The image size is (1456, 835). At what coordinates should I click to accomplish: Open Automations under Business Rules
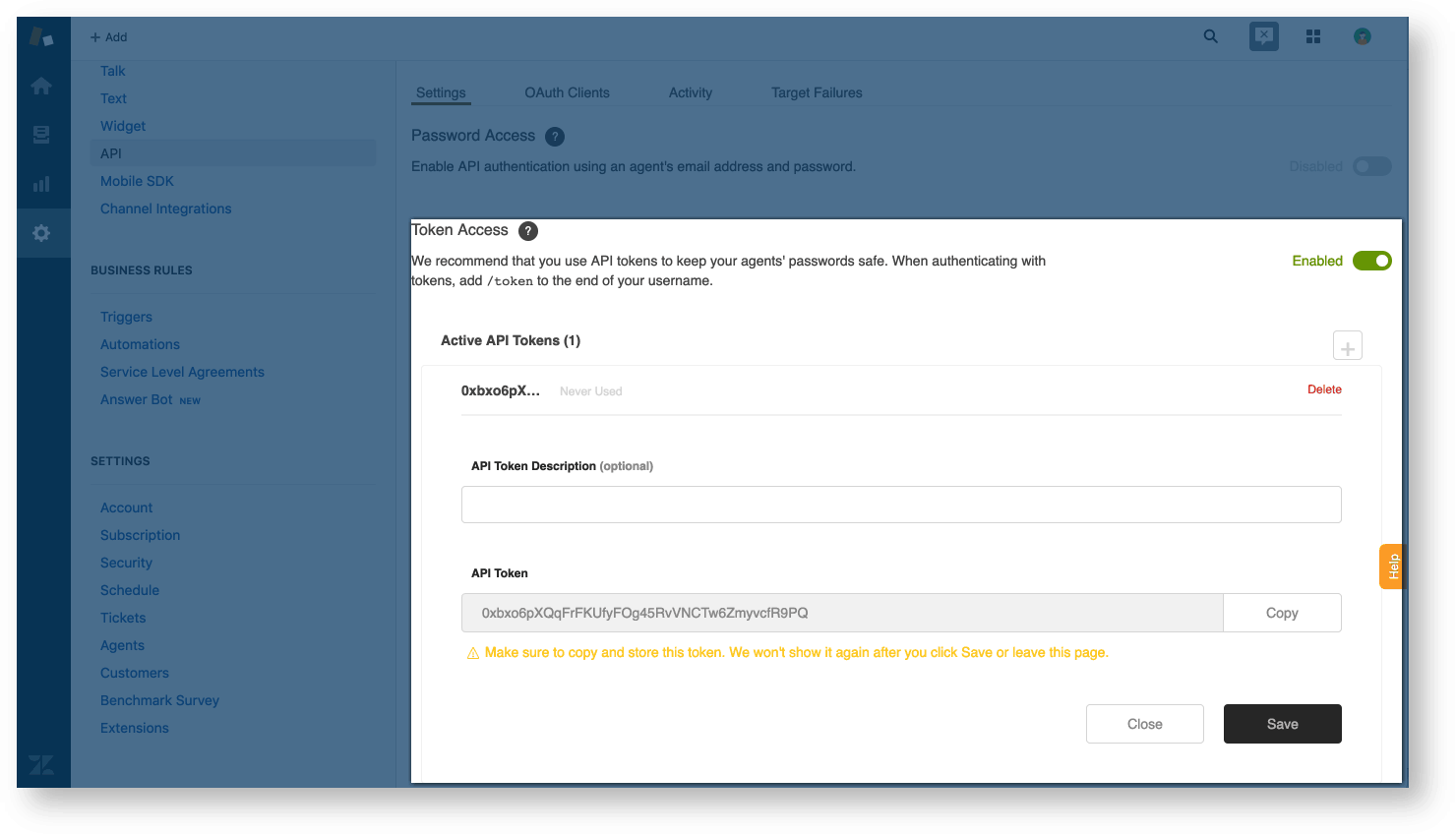pyautogui.click(x=140, y=344)
